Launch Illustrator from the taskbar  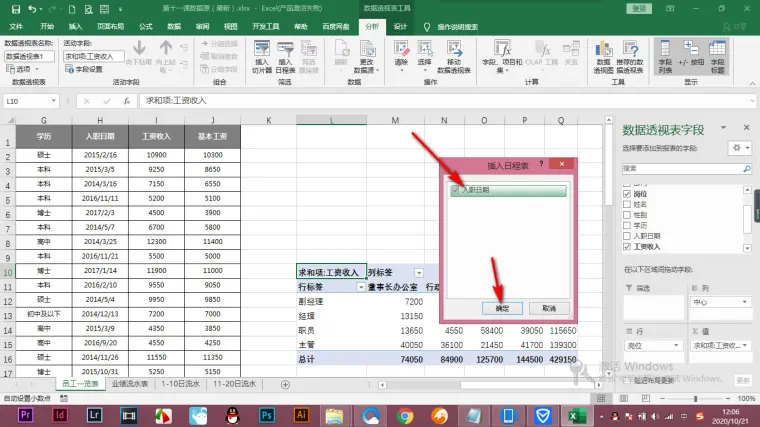[x=301, y=415]
